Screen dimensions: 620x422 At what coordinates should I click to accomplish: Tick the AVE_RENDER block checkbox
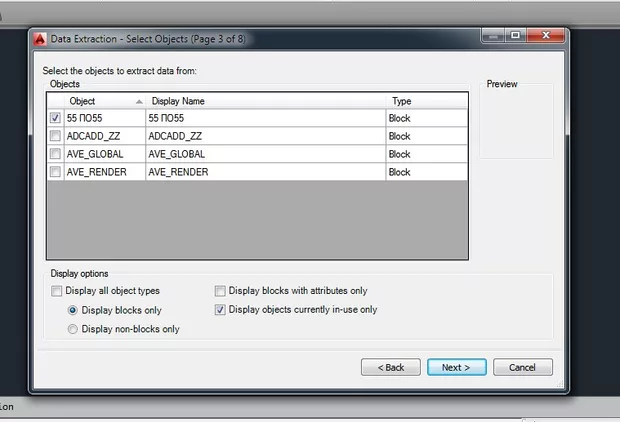[x=55, y=172]
